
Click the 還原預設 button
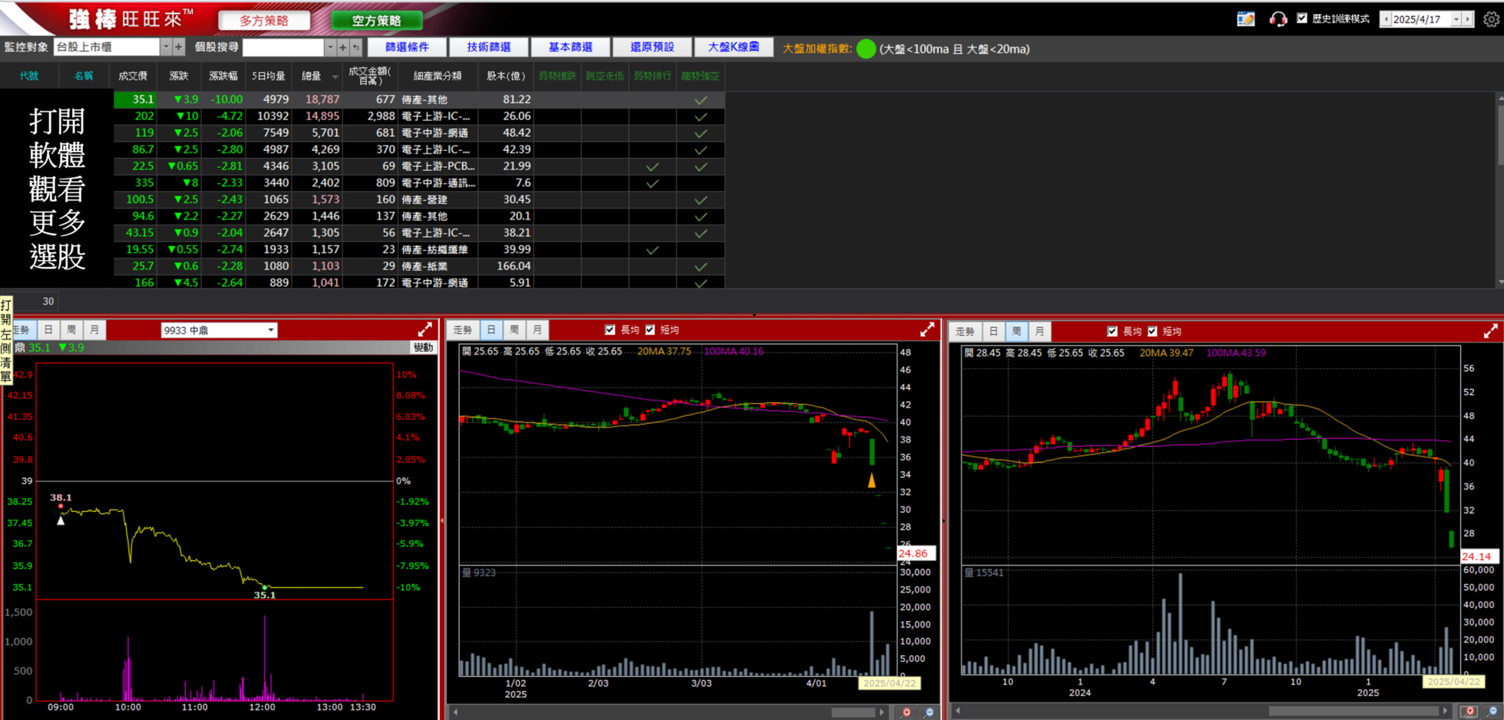click(x=652, y=47)
